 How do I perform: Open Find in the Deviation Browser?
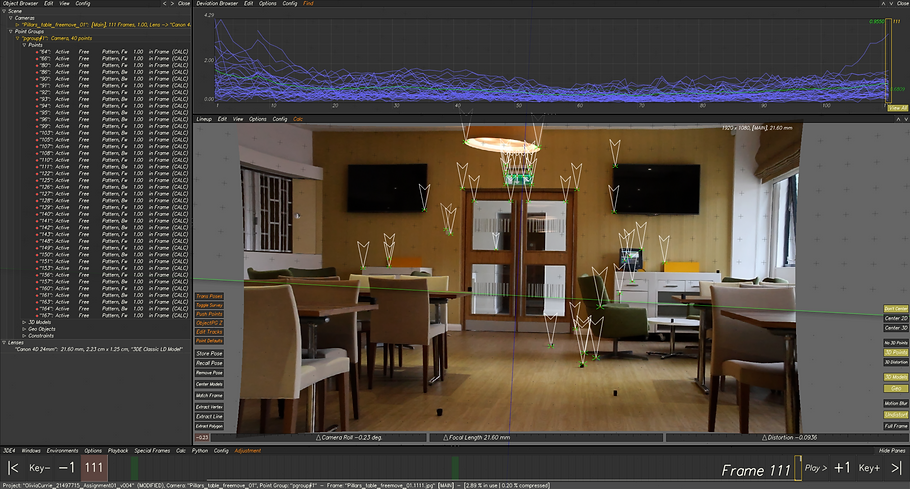pos(308,3)
